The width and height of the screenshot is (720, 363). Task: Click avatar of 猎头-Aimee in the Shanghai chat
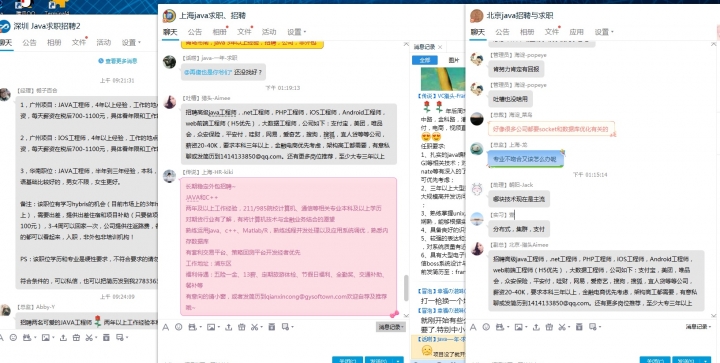tap(169, 102)
